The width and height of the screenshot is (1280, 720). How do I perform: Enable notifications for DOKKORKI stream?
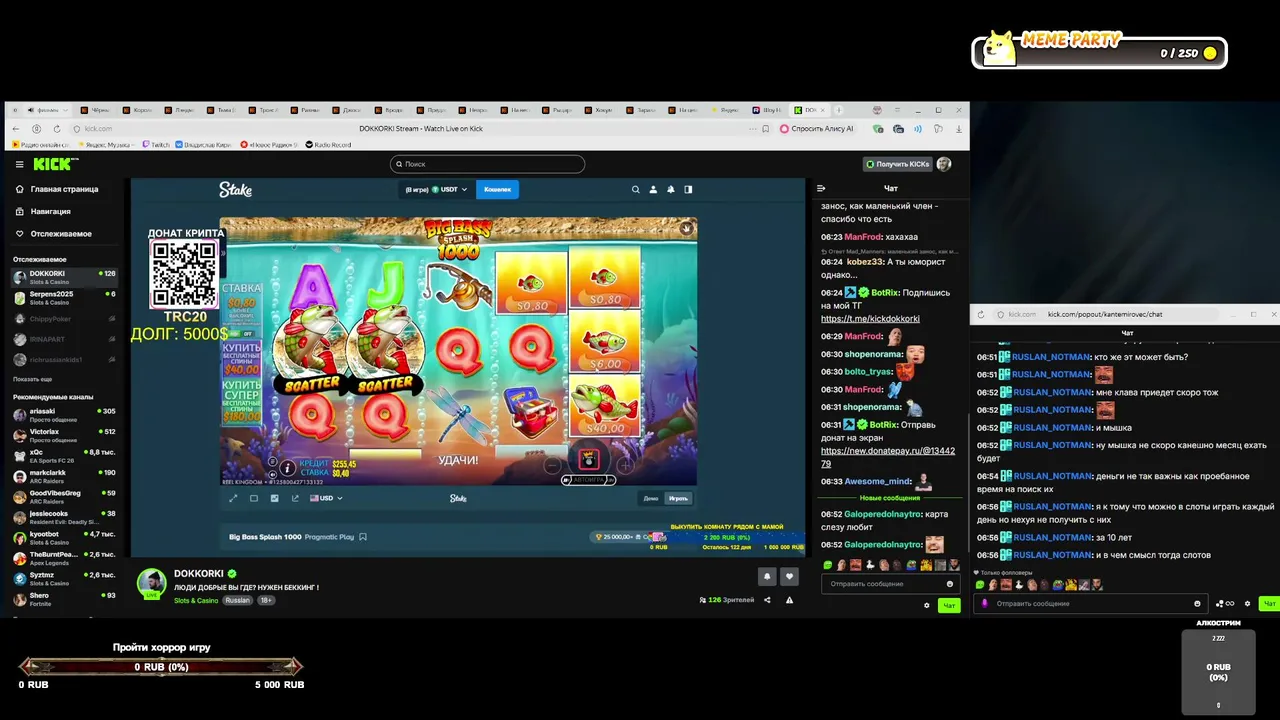pyautogui.click(x=767, y=576)
